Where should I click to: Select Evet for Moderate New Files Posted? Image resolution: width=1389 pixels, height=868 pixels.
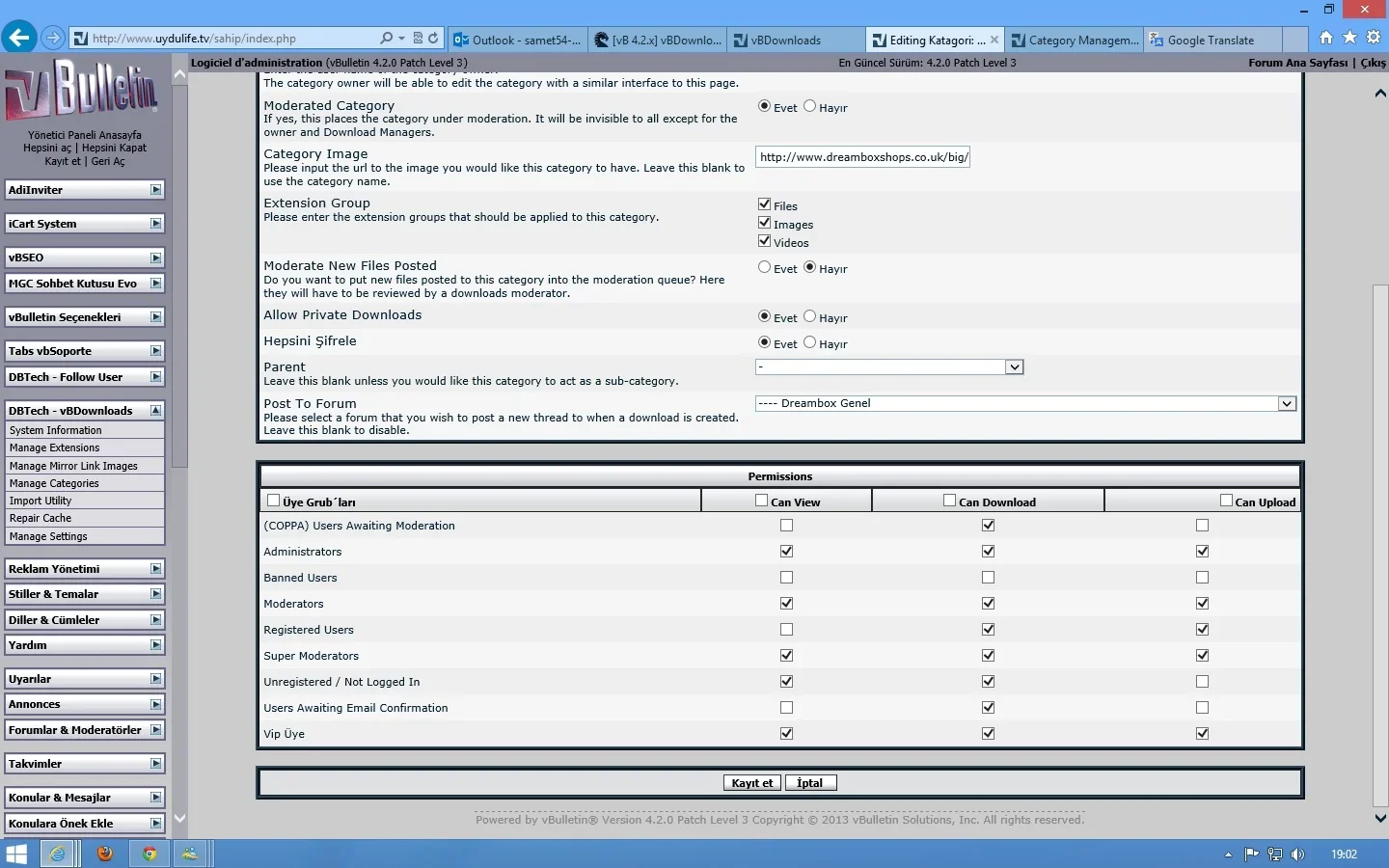(x=764, y=267)
